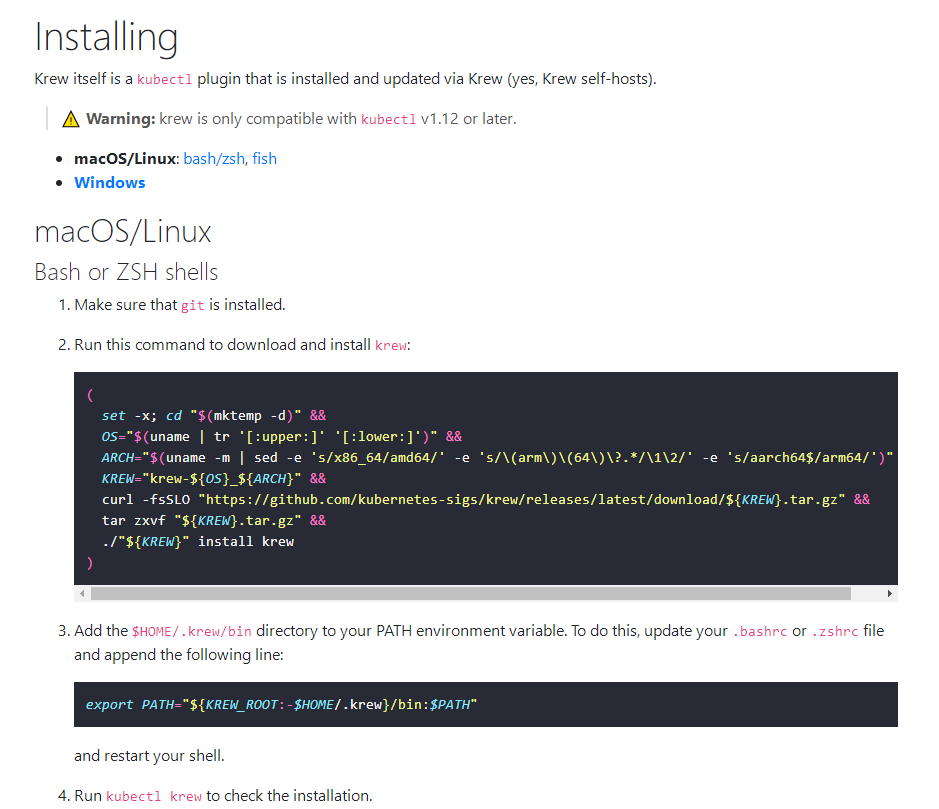Click the scroll left arrow of code block
The image size is (939, 809).
coord(82,593)
